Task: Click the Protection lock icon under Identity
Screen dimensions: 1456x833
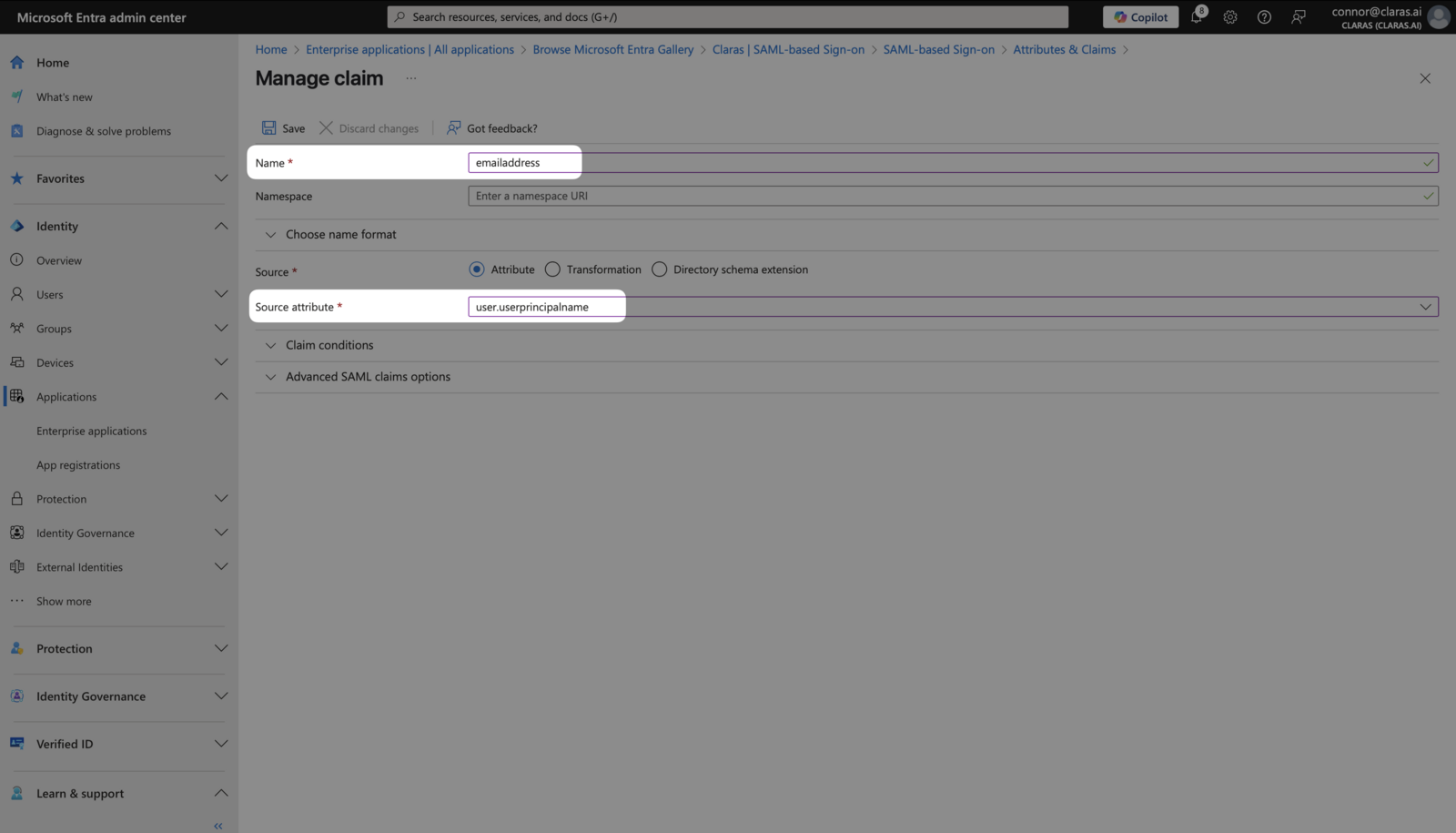Action: coord(16,499)
